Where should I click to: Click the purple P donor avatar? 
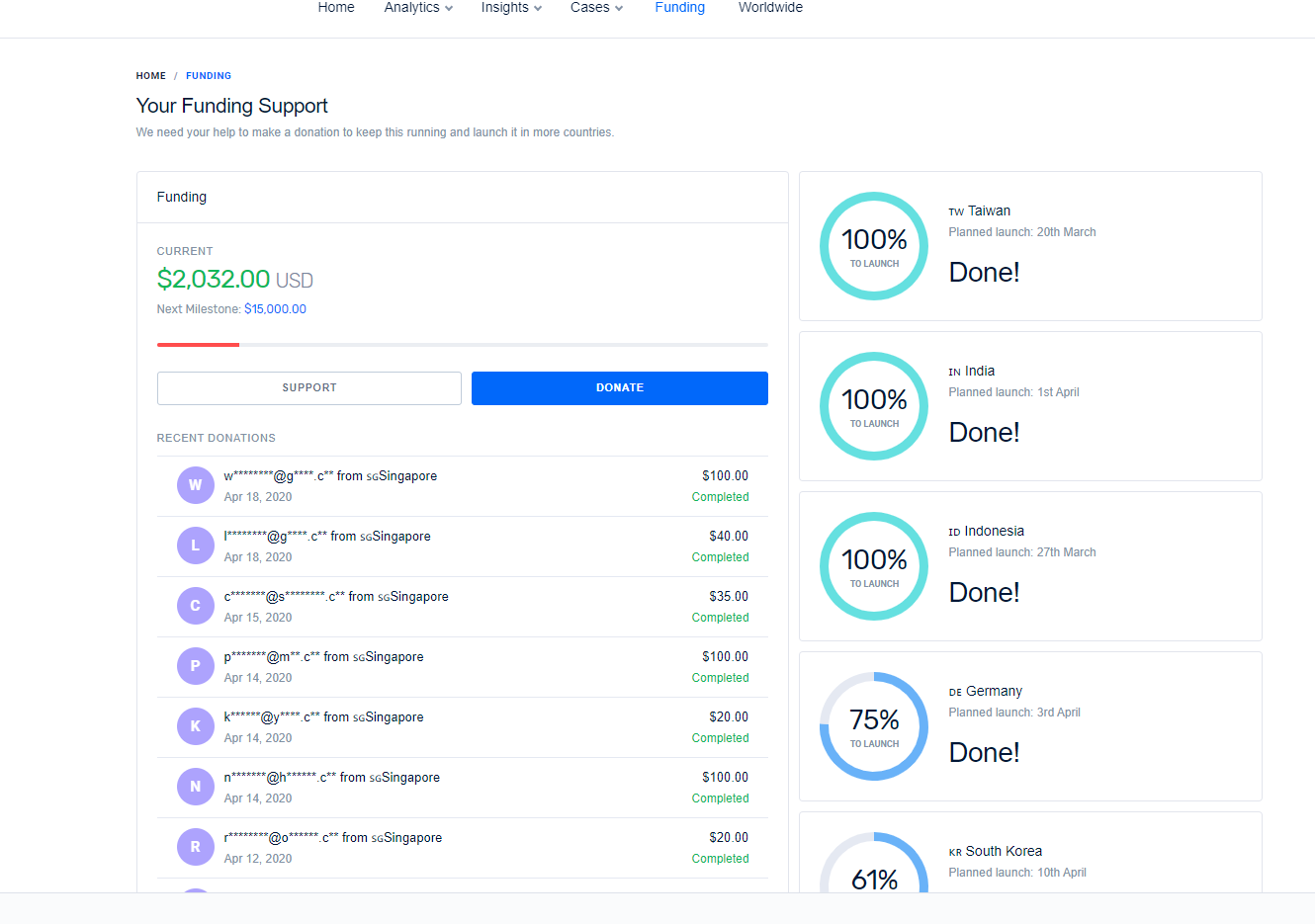point(195,666)
